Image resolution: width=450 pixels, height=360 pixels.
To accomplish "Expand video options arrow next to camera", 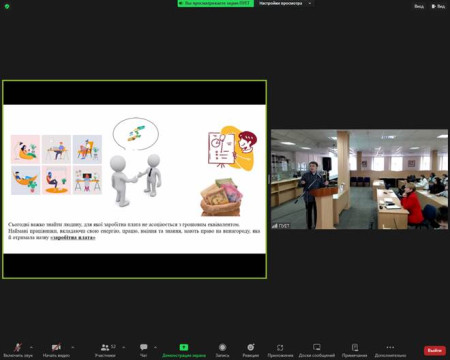I will [73, 347].
